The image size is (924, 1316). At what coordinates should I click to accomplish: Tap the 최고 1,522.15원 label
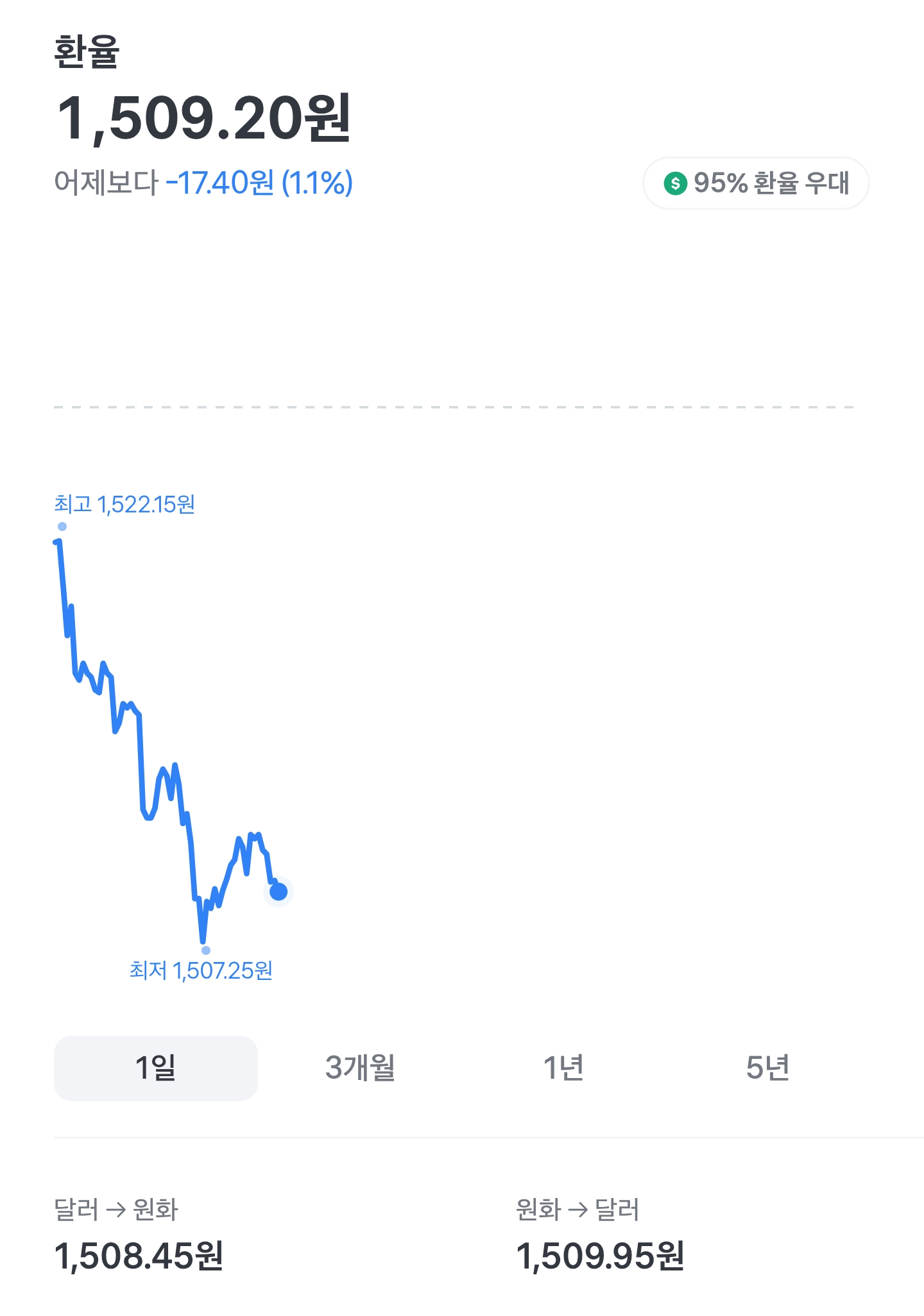click(124, 505)
